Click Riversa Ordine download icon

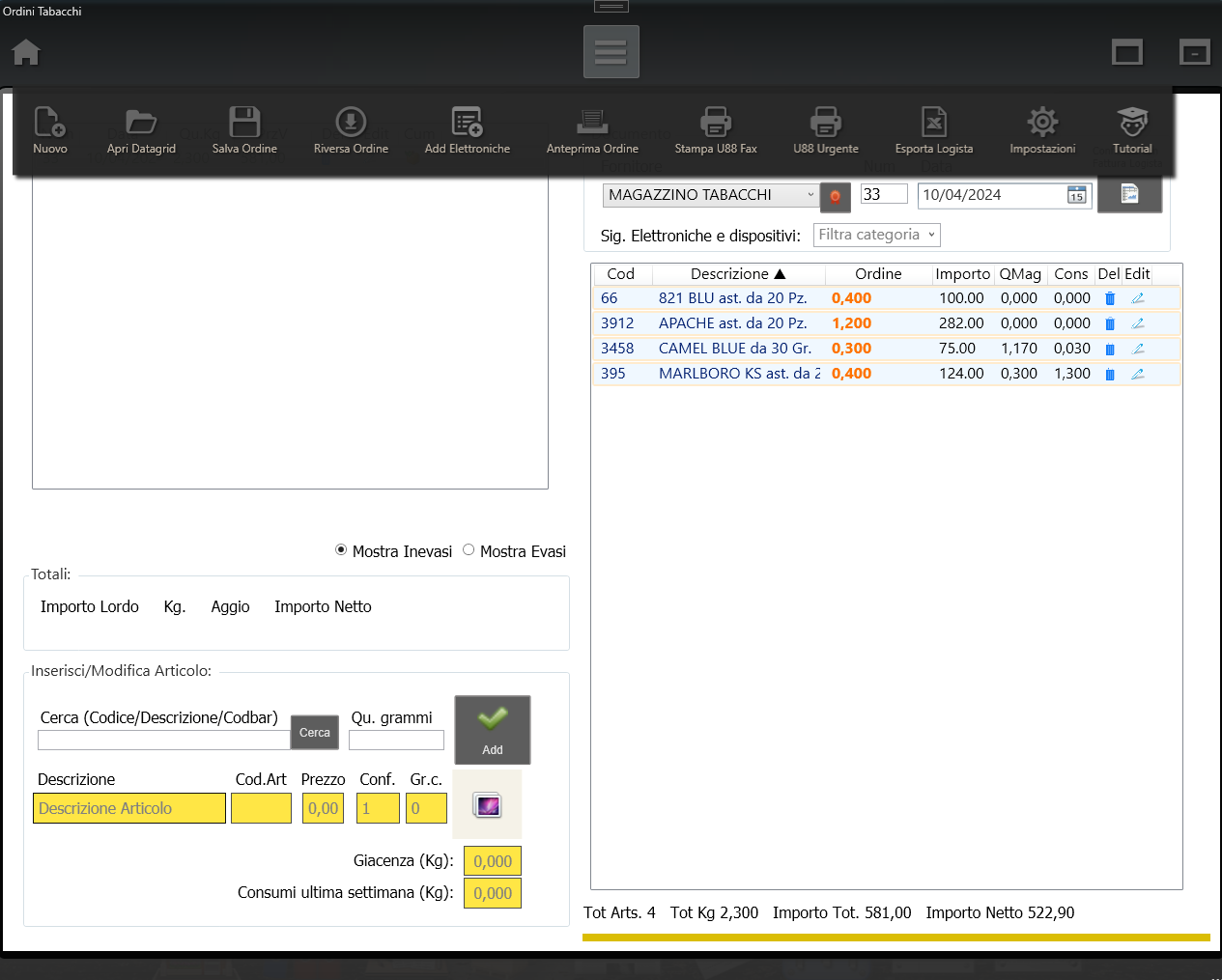[x=351, y=124]
